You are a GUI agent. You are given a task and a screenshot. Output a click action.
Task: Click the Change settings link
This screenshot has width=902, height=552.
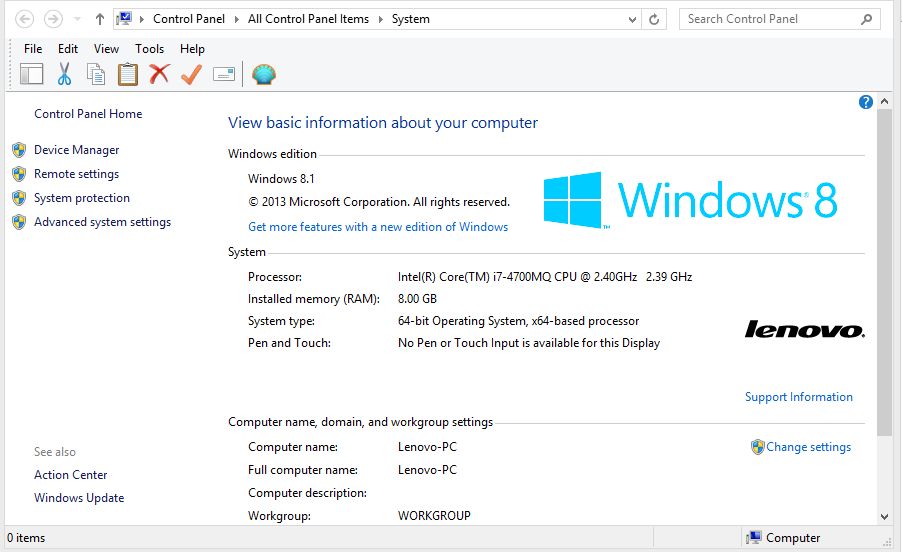pos(808,447)
